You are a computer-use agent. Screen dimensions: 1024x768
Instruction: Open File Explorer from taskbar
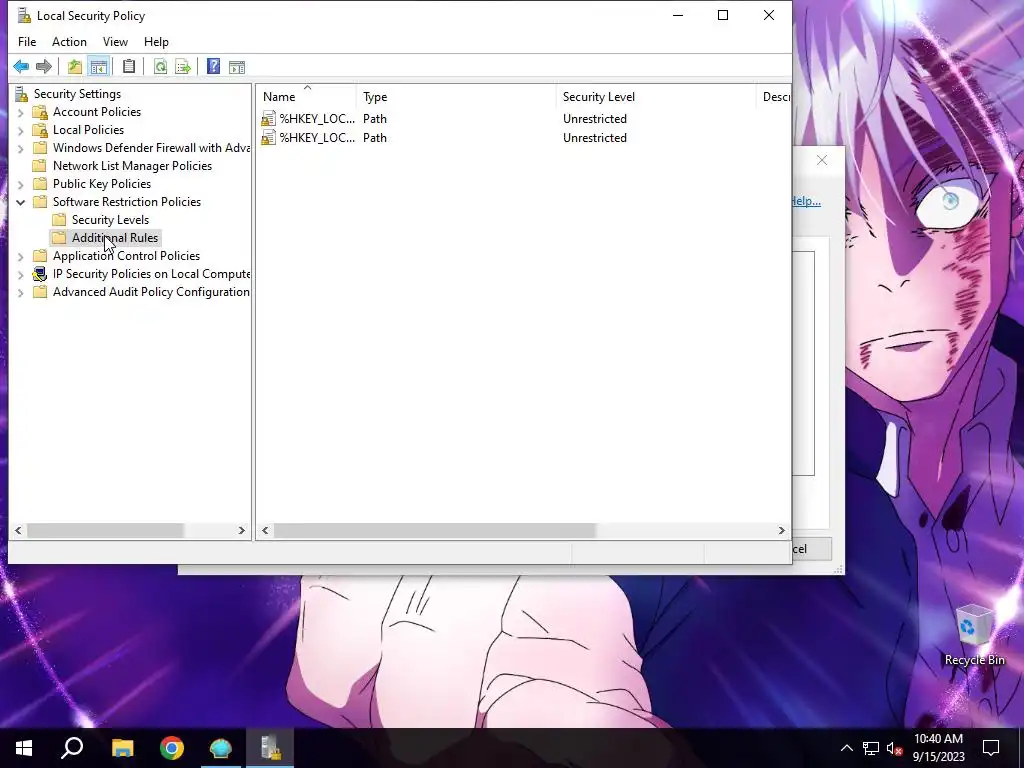tap(122, 748)
